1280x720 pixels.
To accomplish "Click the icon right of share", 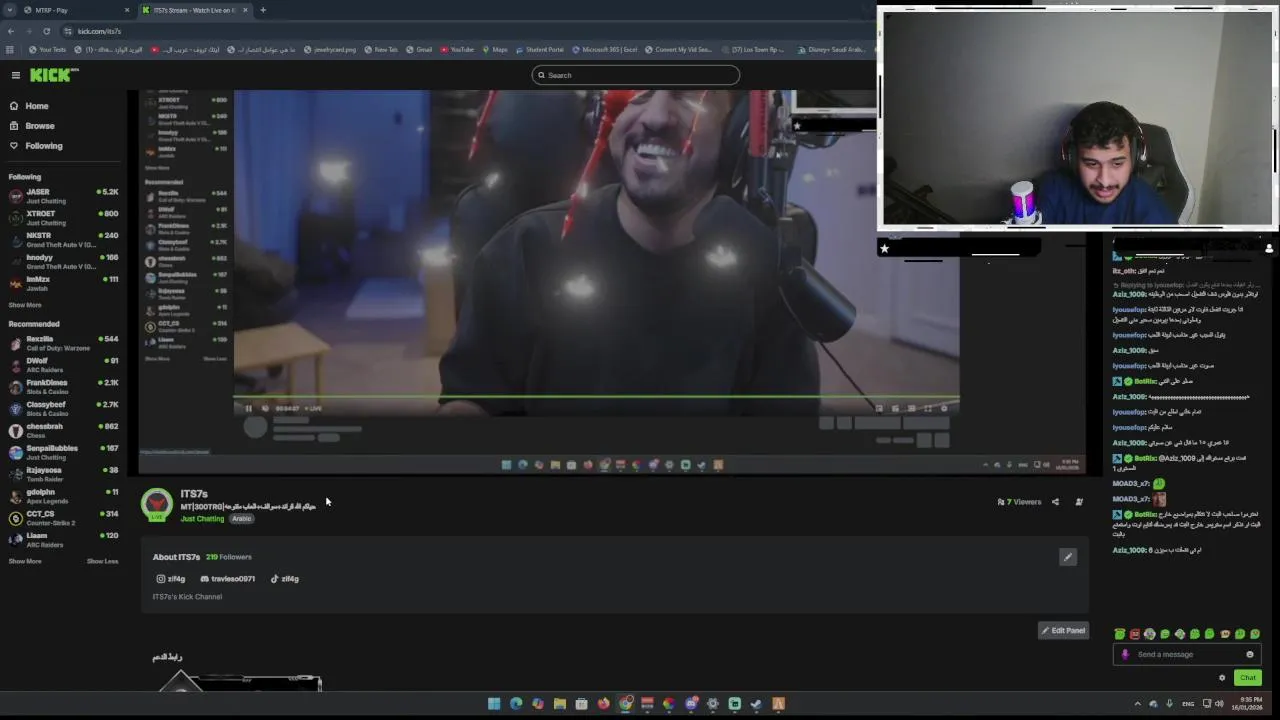I will pyautogui.click(x=1079, y=502).
